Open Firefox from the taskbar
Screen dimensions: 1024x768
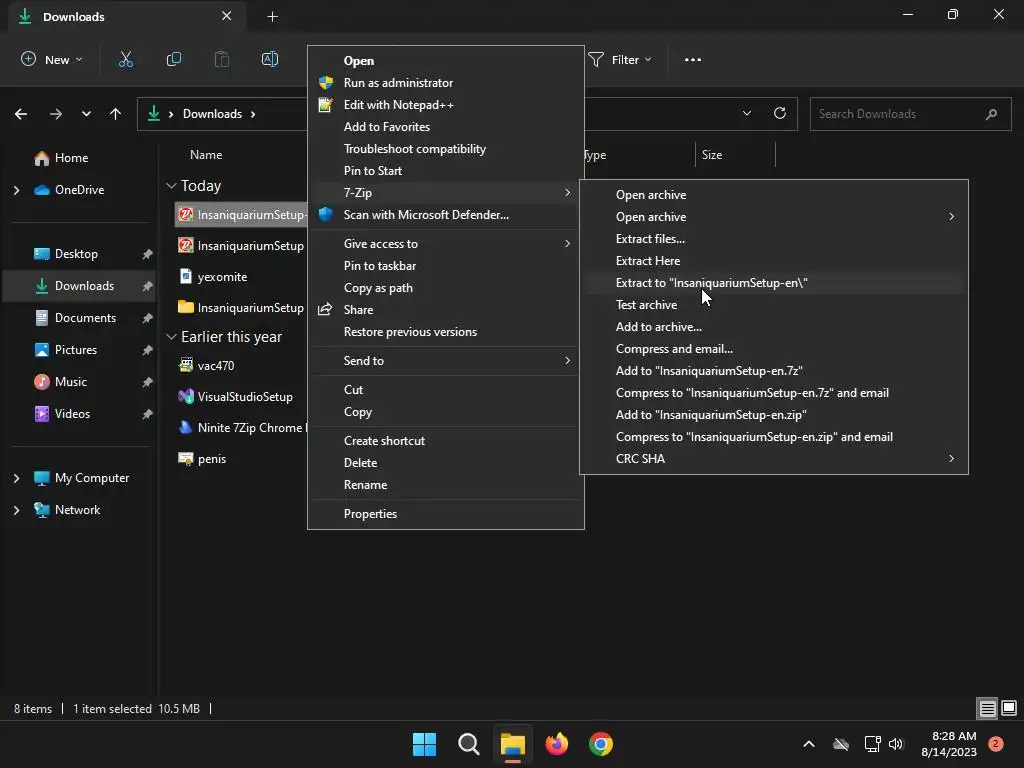tap(556, 744)
